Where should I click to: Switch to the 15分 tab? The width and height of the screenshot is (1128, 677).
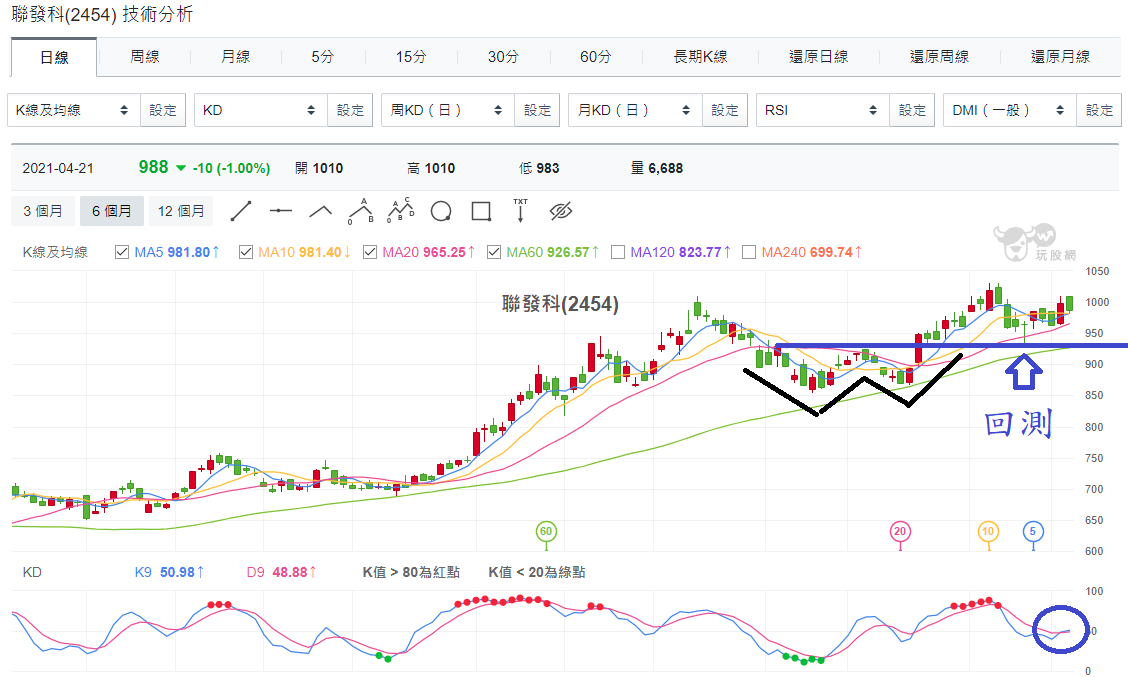(x=411, y=56)
